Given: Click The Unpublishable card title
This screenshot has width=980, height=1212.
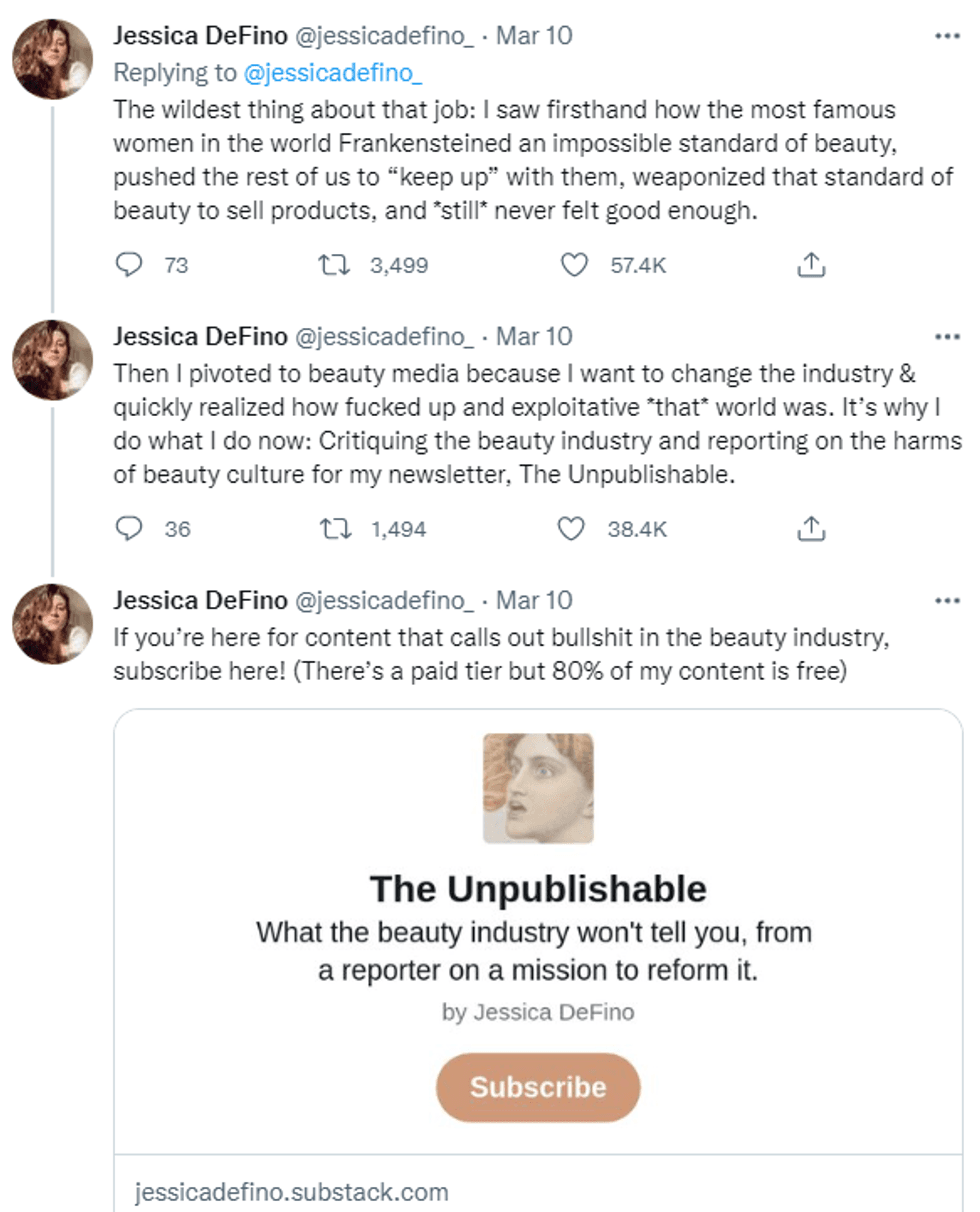Looking at the screenshot, I should [x=538, y=888].
